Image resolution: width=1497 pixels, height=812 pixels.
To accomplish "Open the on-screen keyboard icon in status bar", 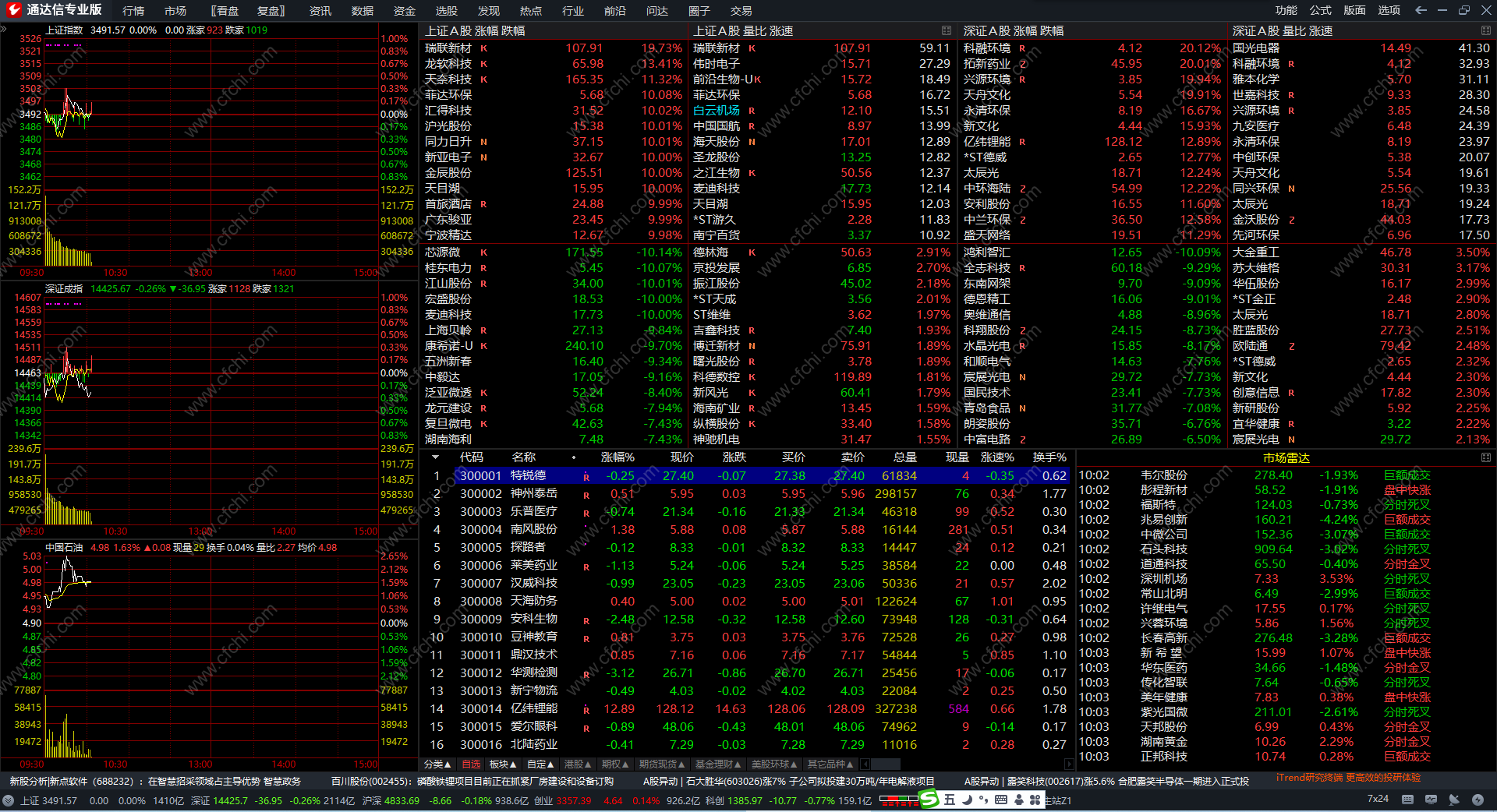I will [x=1407, y=800].
